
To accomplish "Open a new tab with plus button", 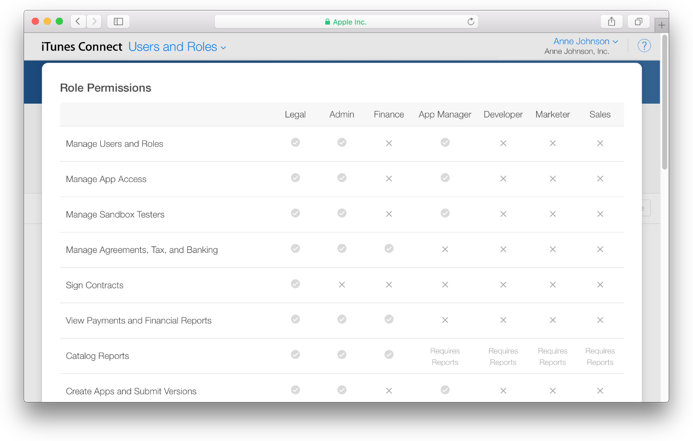I will click(661, 25).
